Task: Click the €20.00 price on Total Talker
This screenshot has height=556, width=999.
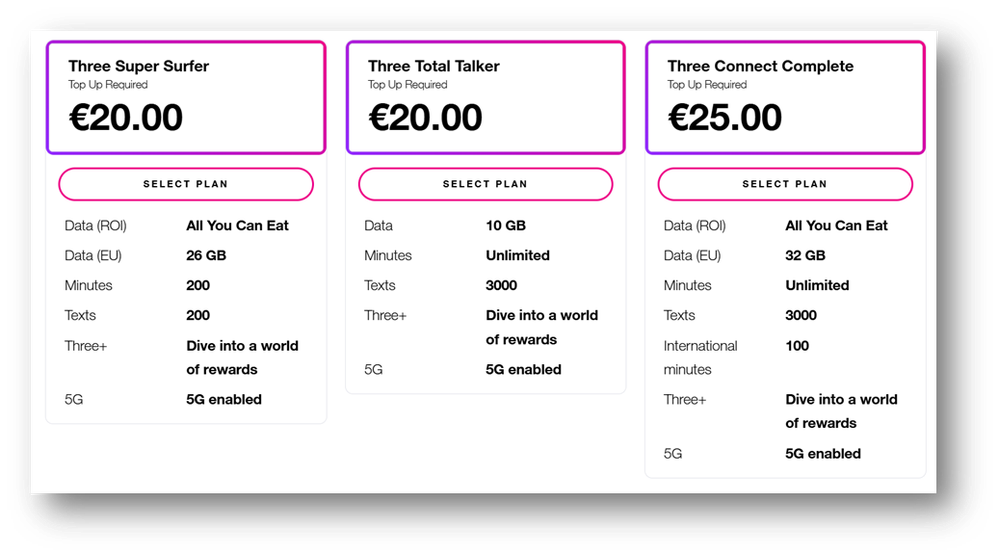Action: click(425, 118)
